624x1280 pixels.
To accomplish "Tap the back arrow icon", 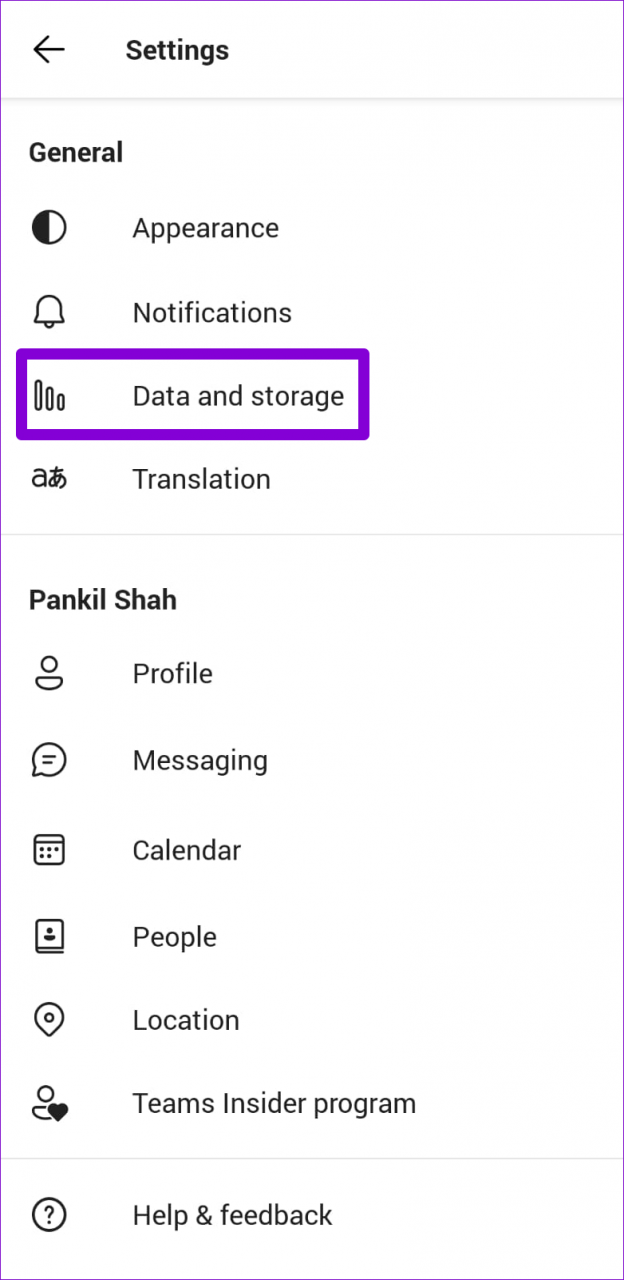I will (48, 50).
